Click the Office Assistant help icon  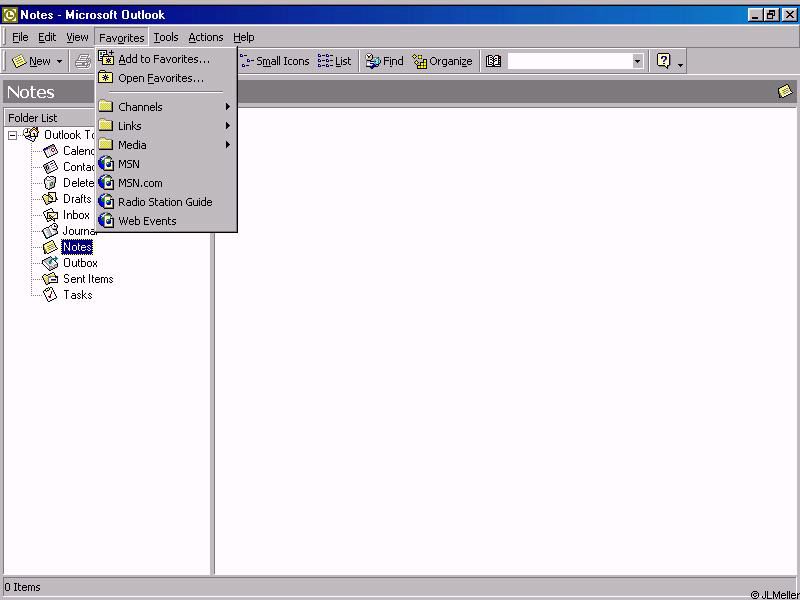pyautogui.click(x=663, y=61)
